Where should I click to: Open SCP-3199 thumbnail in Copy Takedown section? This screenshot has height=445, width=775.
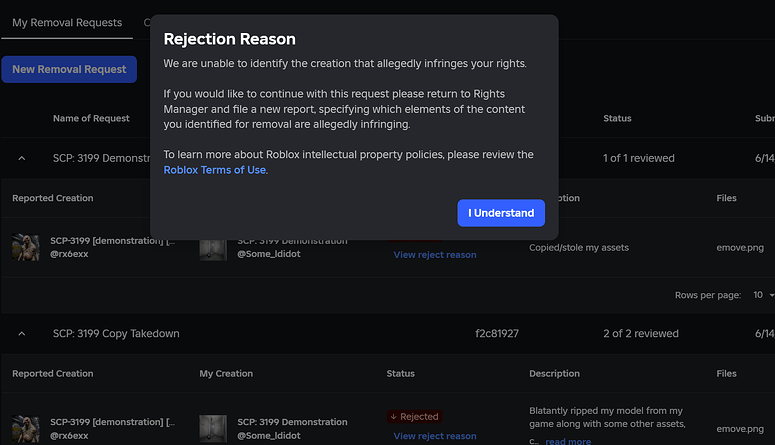(x=26, y=429)
